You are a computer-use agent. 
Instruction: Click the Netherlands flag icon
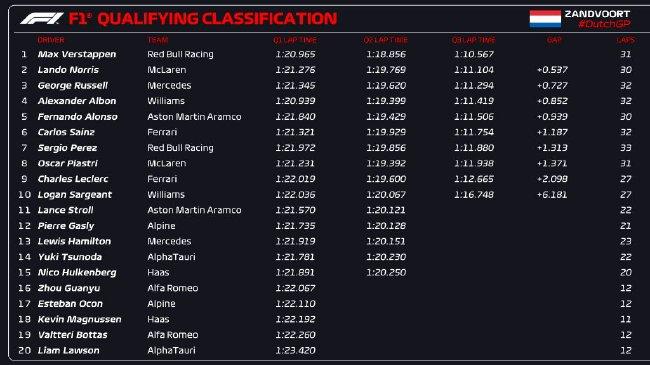(545, 19)
